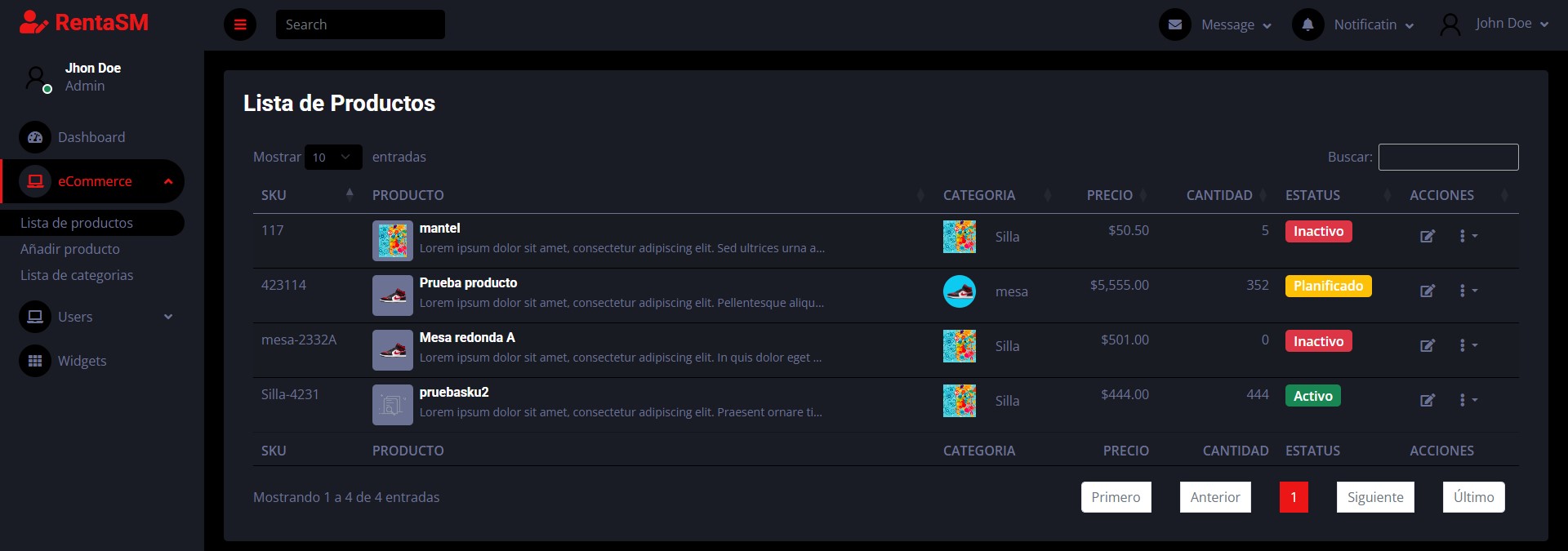The height and width of the screenshot is (551, 1568).
Task: Click the Mesa redonda A product name
Action: pyautogui.click(x=467, y=337)
